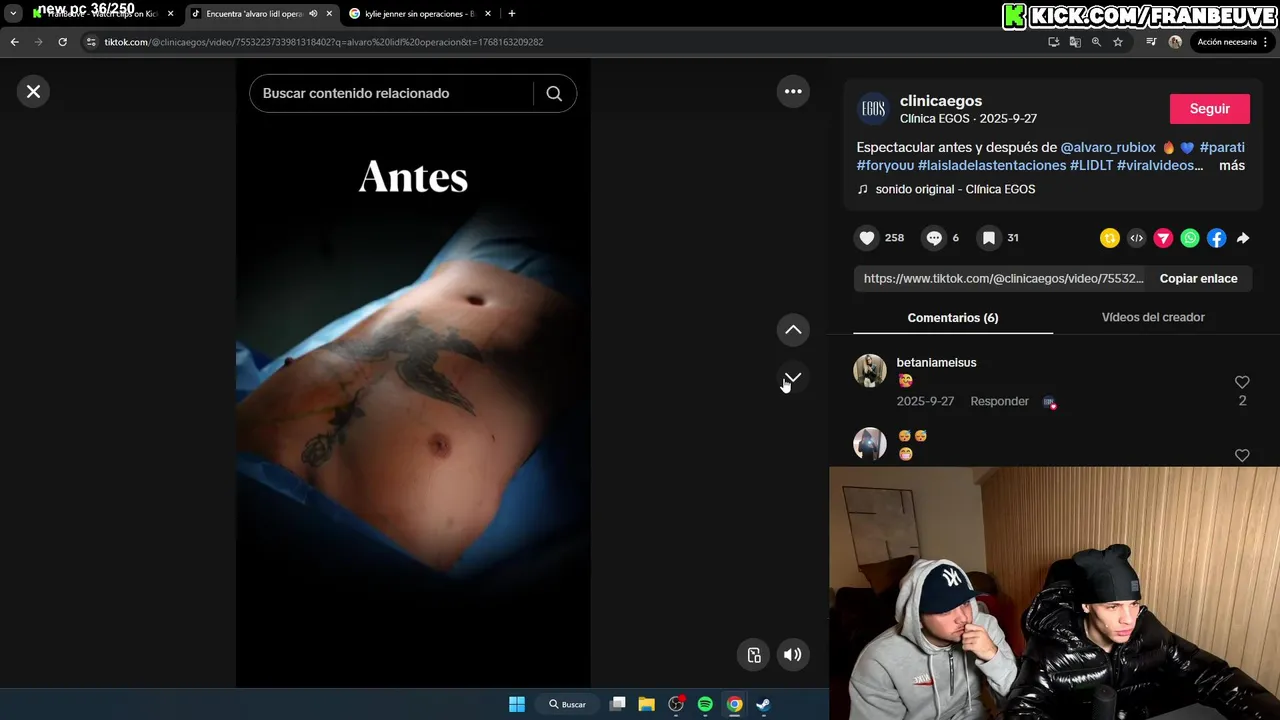Close the TikTok video viewer with X

33,92
